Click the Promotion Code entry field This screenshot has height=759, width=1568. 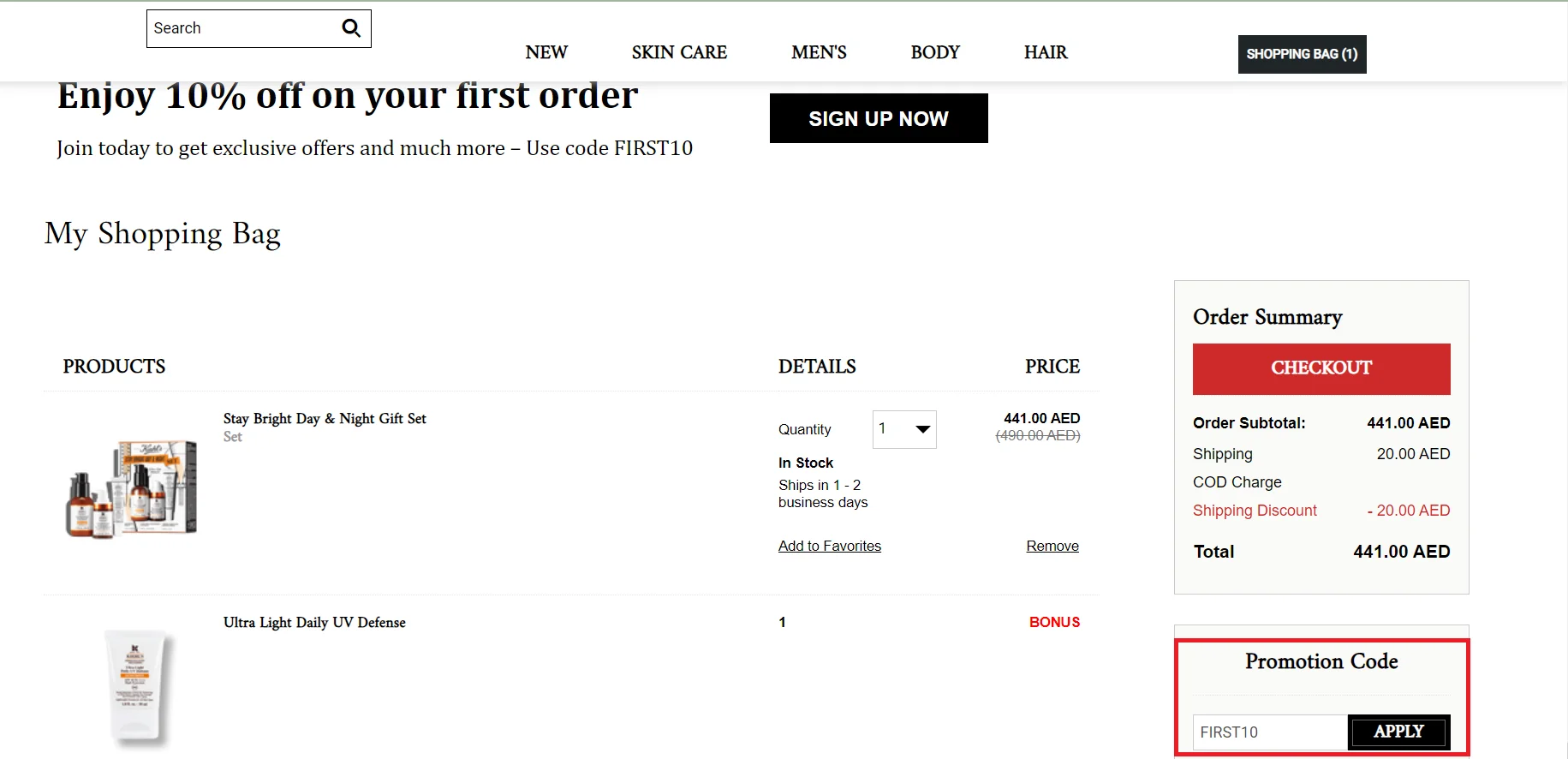pyautogui.click(x=1267, y=732)
